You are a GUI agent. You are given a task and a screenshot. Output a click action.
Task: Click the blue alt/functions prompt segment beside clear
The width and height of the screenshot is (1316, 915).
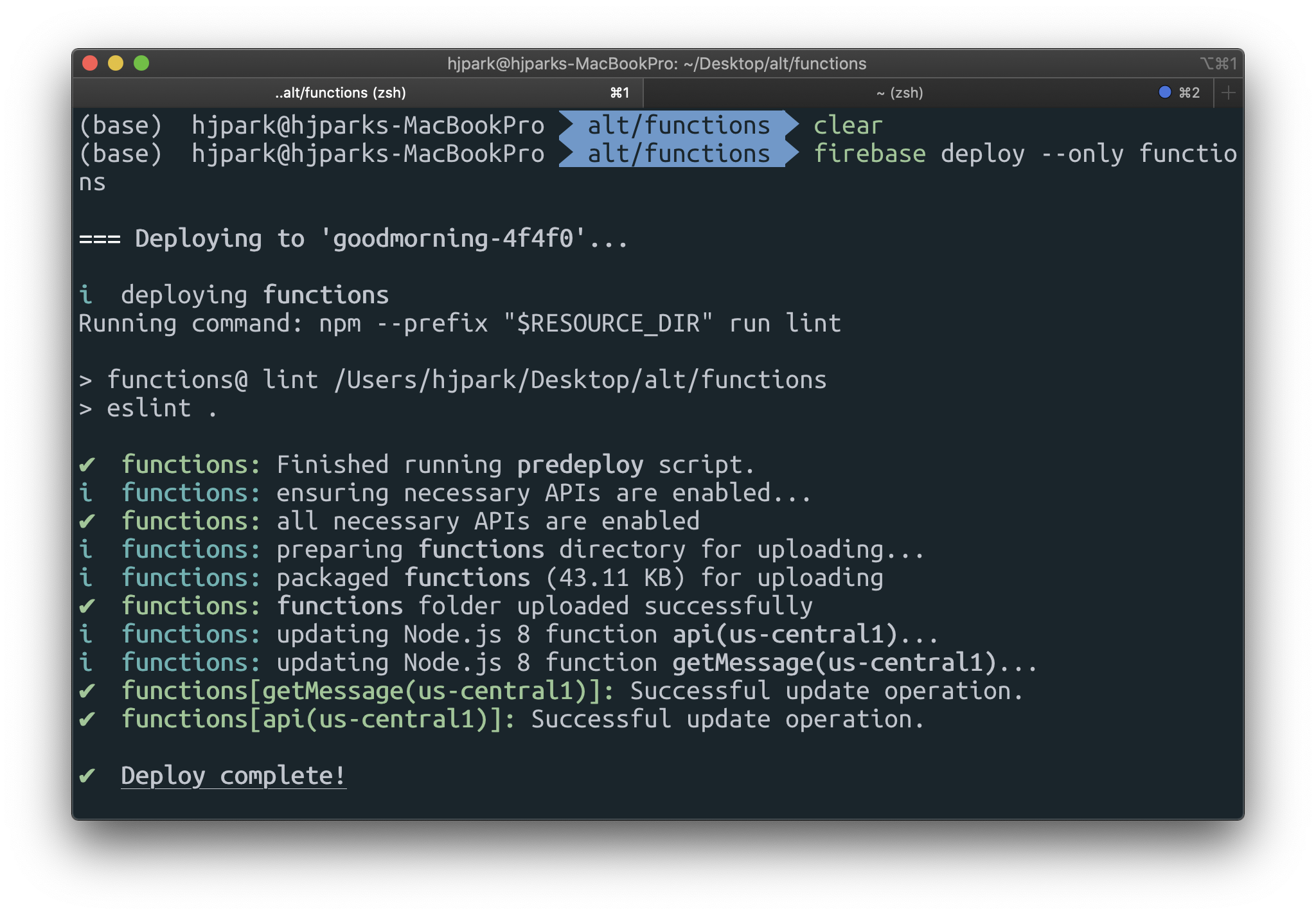678,126
